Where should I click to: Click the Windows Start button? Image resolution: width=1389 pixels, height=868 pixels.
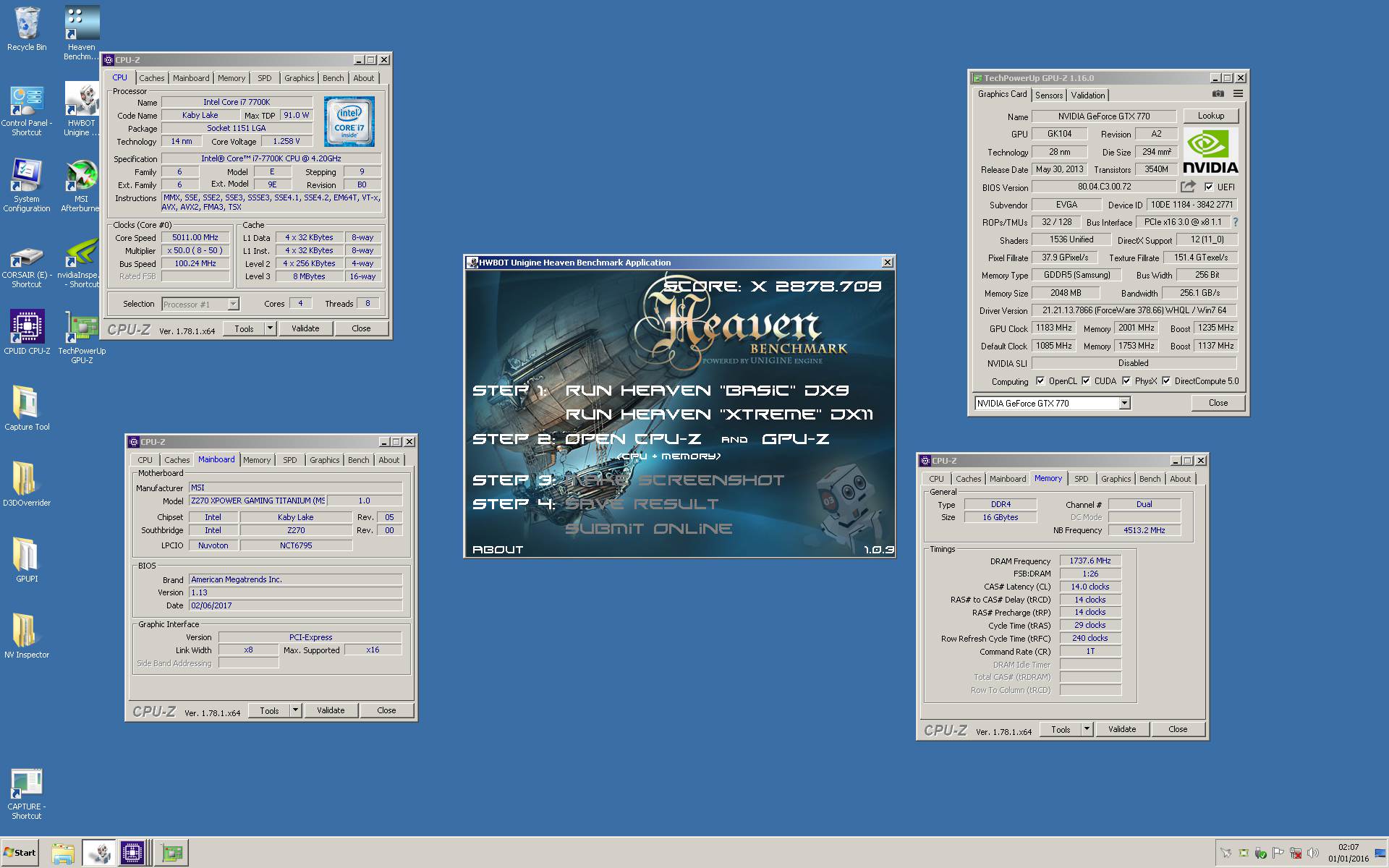click(x=20, y=853)
